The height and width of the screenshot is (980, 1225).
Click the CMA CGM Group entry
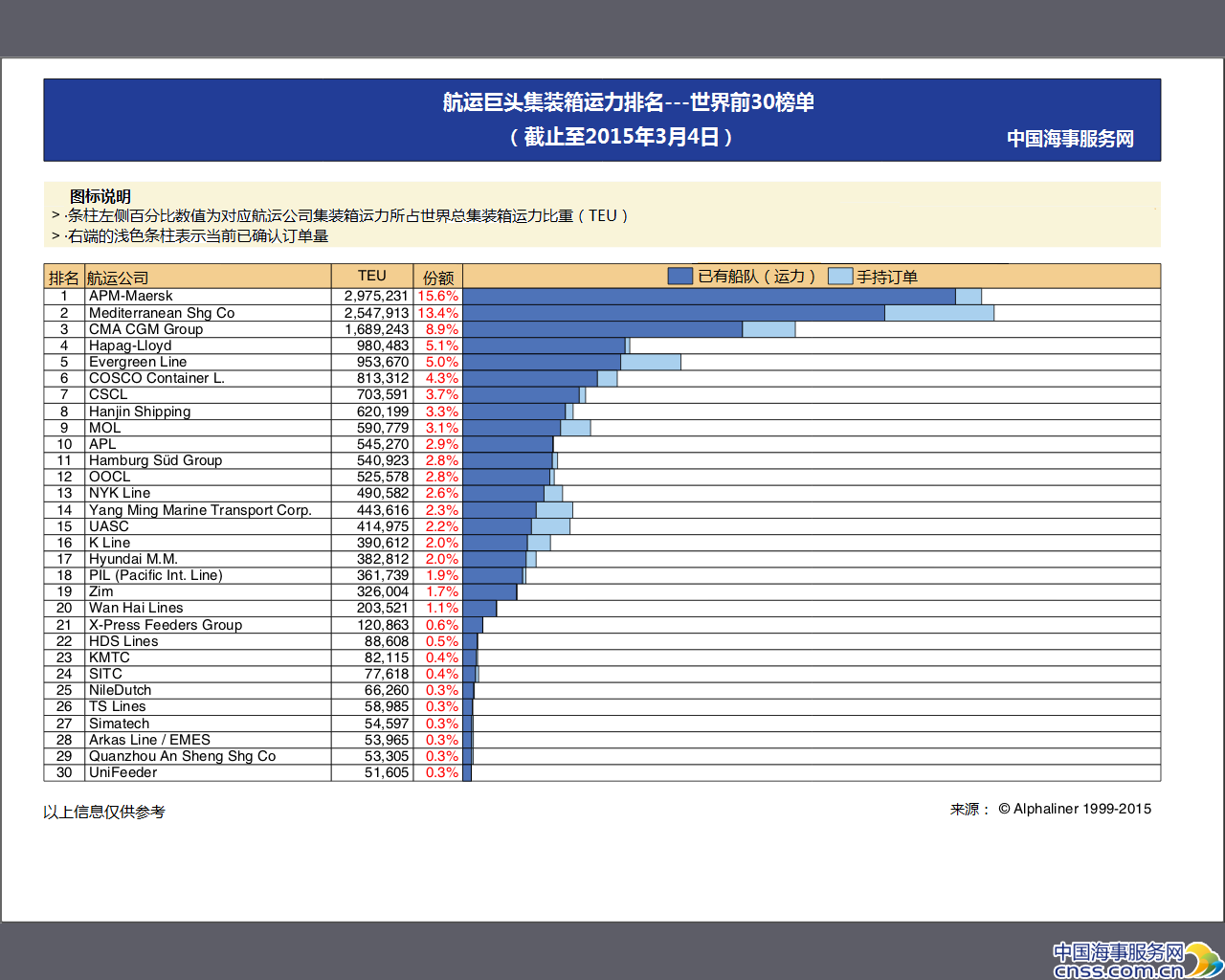[145, 329]
